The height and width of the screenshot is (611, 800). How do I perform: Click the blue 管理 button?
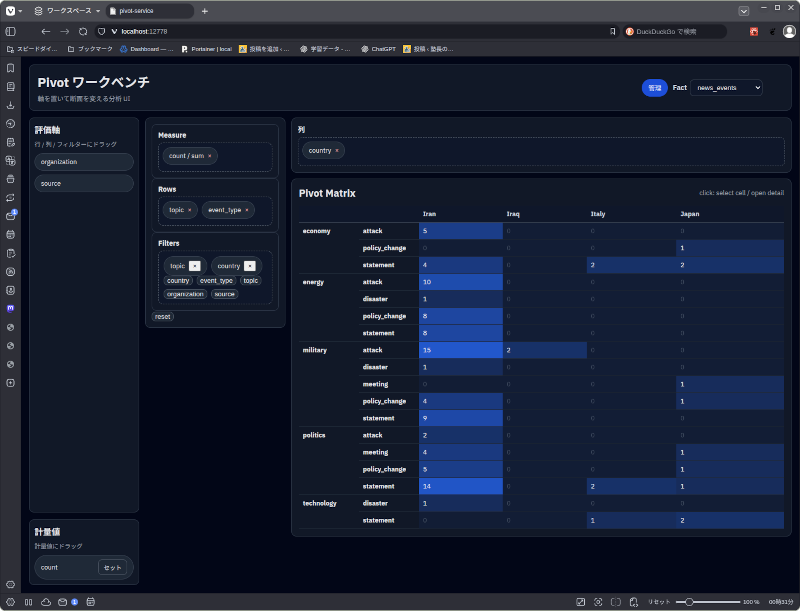pyautogui.click(x=654, y=88)
